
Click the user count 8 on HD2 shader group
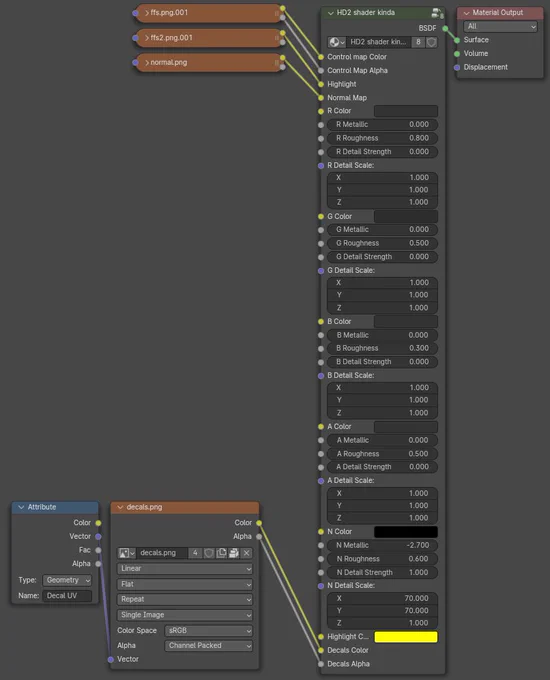[x=418, y=42]
